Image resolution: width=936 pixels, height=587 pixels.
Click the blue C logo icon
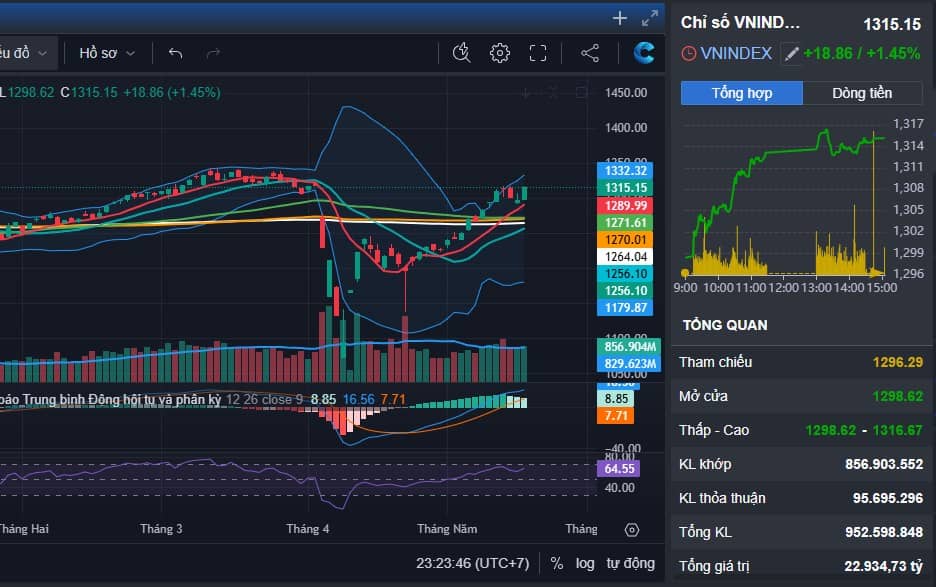click(644, 53)
